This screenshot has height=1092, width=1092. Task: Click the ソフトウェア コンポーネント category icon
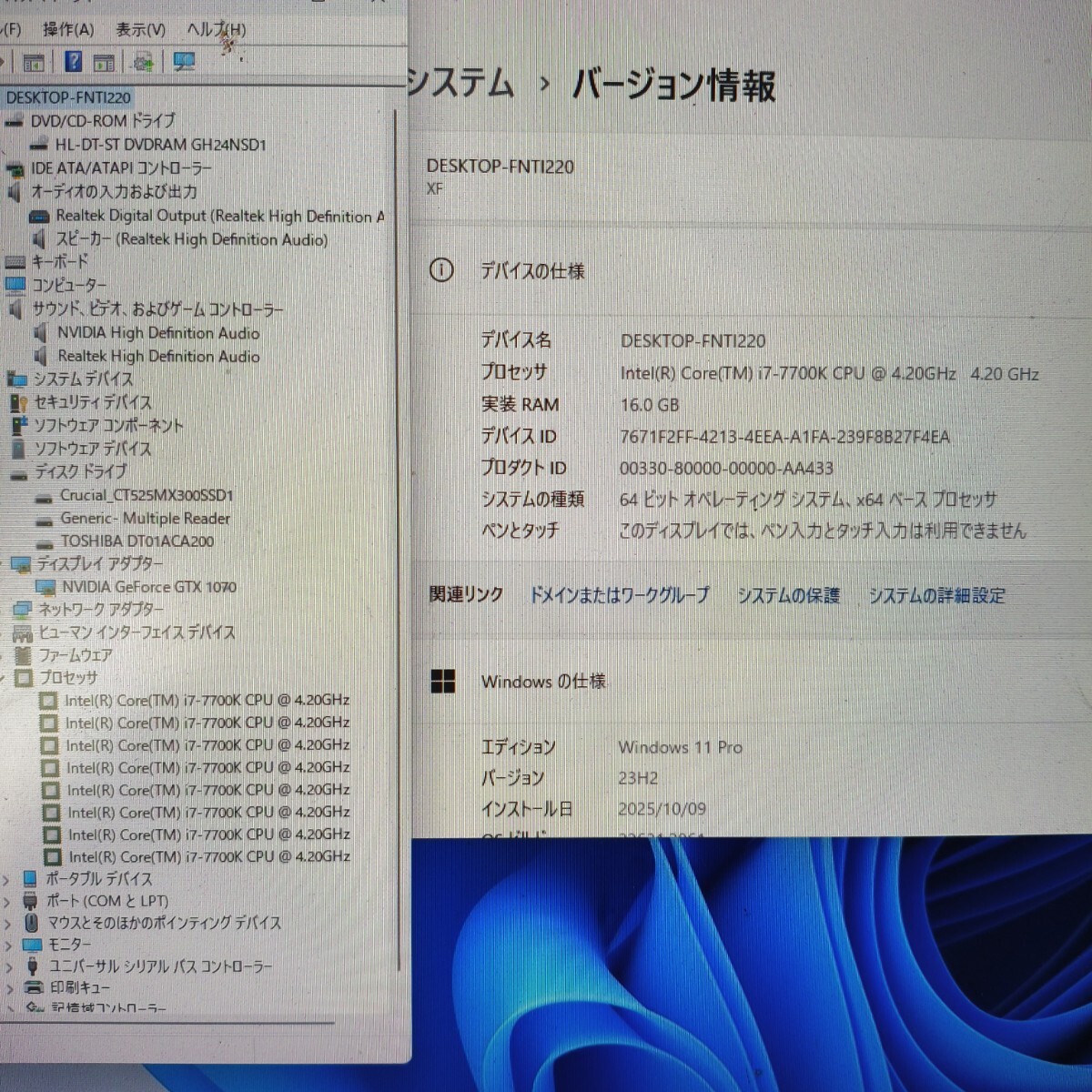pos(20,425)
